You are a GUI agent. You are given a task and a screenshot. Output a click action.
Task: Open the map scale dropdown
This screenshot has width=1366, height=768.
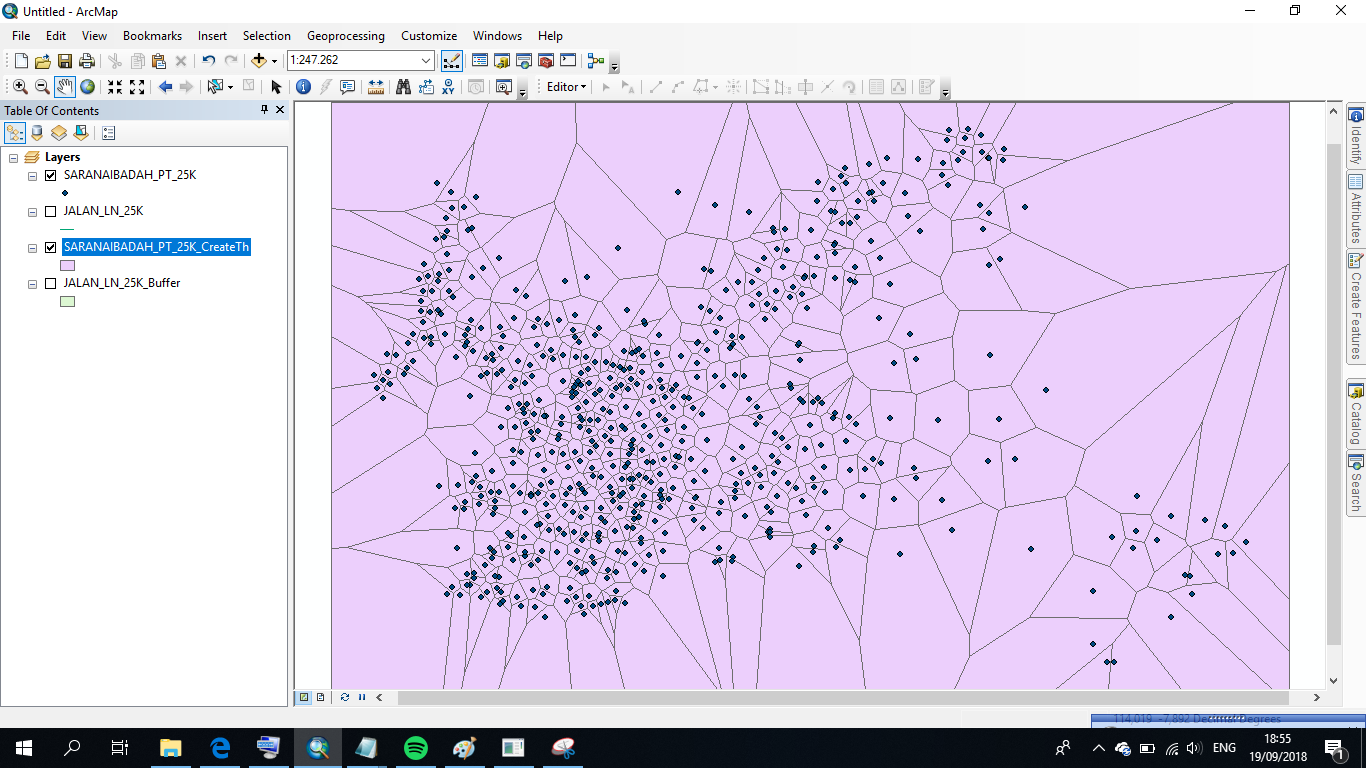(x=425, y=60)
